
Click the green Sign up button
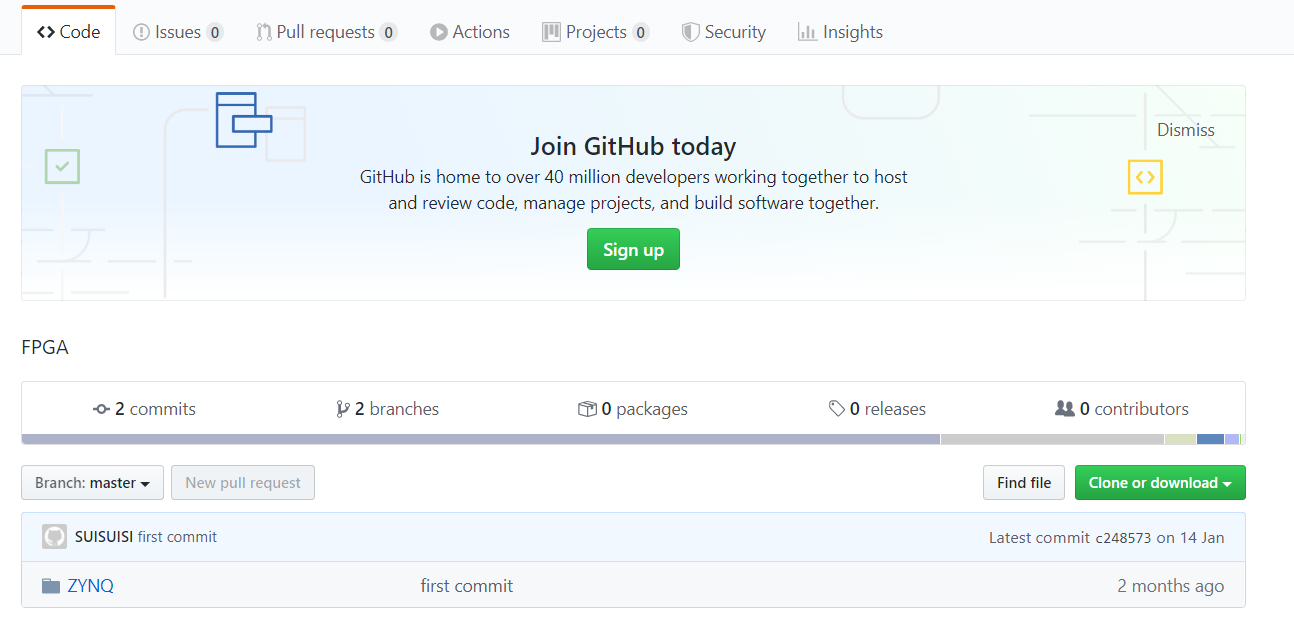633,249
